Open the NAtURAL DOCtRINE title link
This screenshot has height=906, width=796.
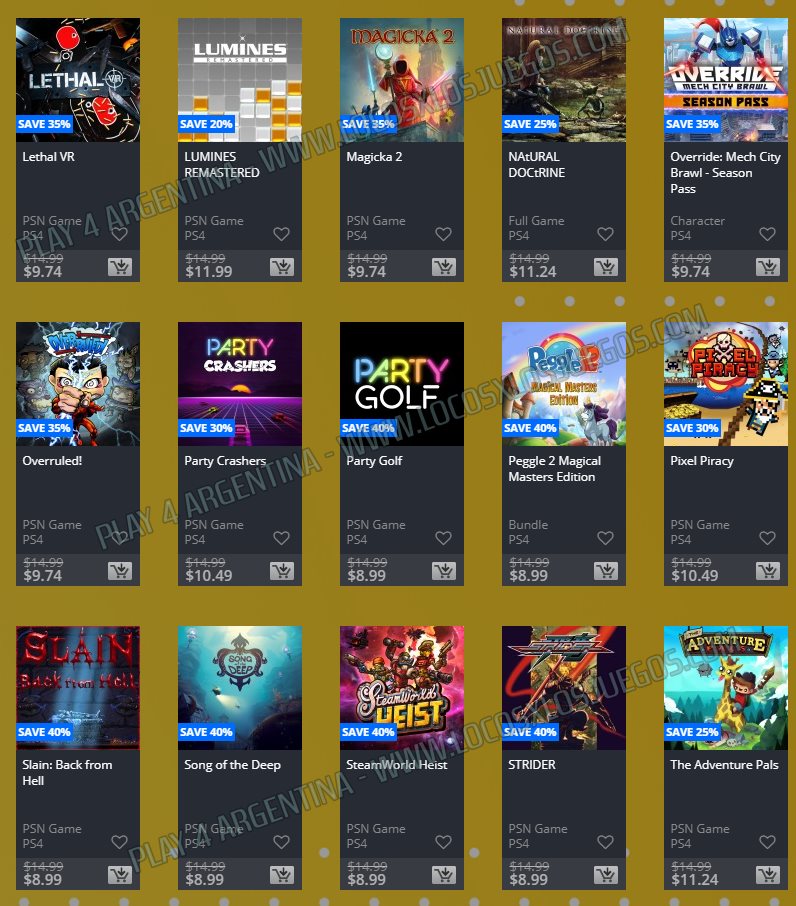point(537,165)
